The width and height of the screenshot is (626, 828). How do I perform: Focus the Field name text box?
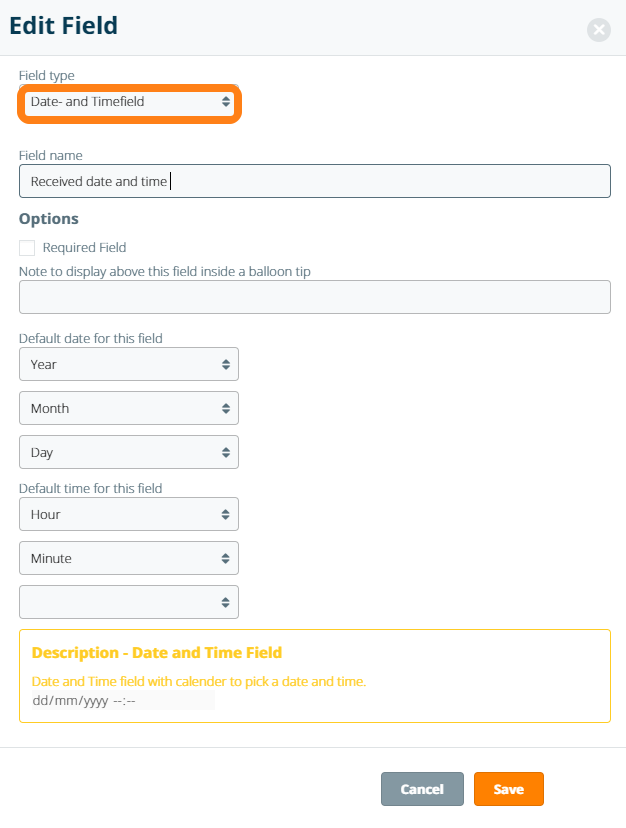point(314,182)
